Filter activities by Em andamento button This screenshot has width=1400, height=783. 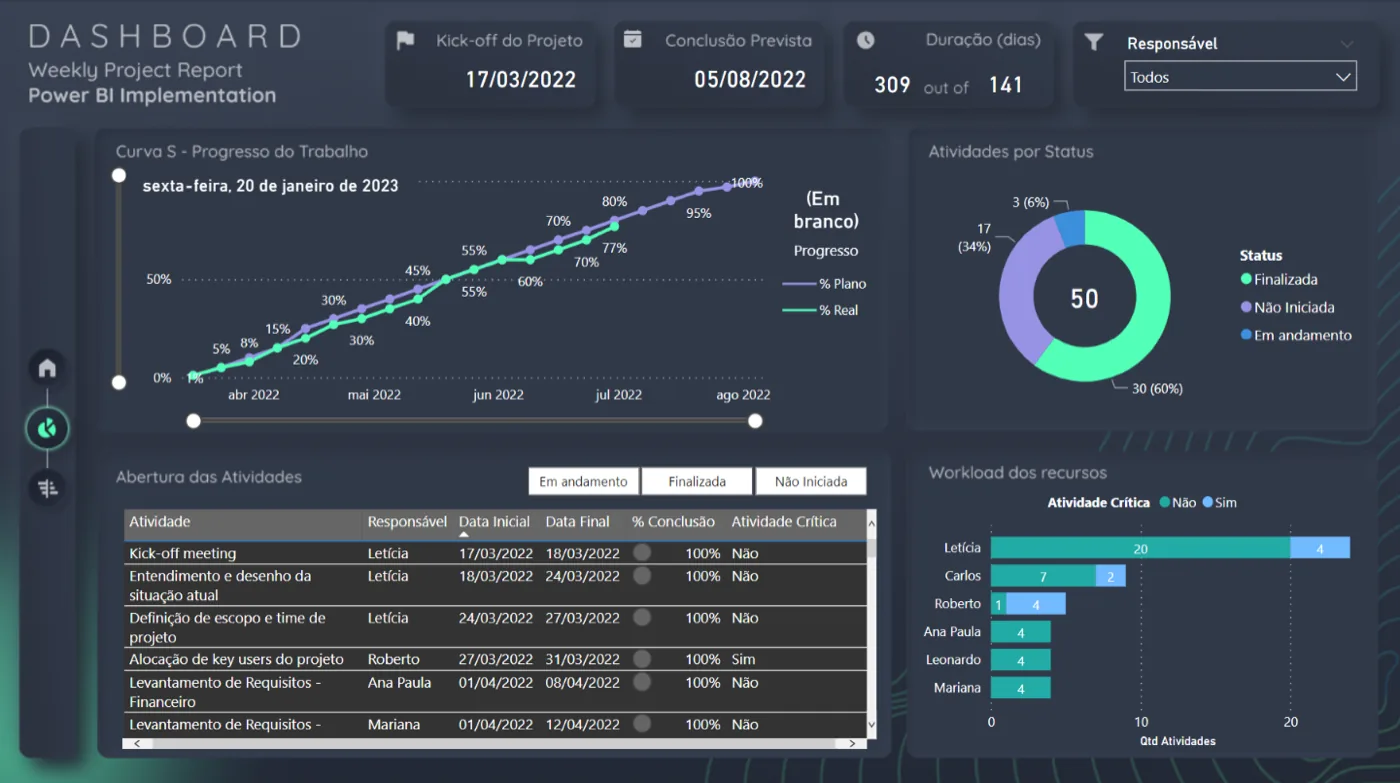pos(583,481)
